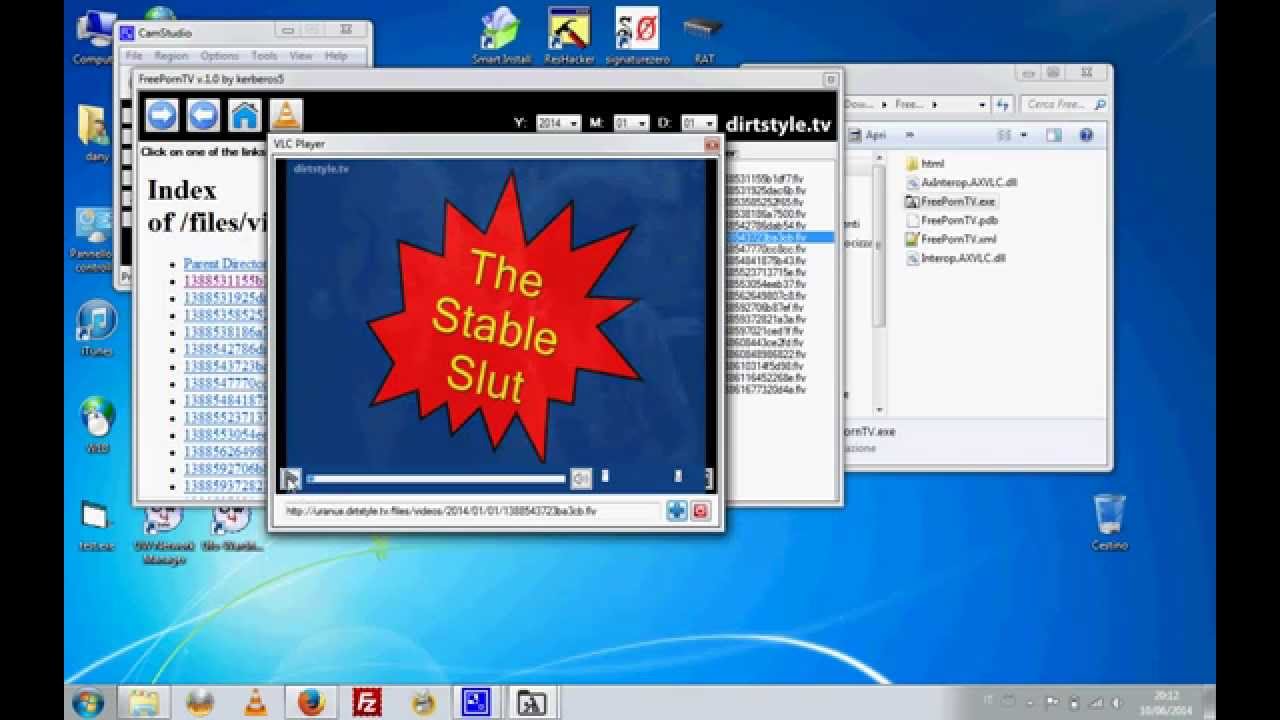
Task: Click the 1388543723ba video link
Action: pos(226,366)
